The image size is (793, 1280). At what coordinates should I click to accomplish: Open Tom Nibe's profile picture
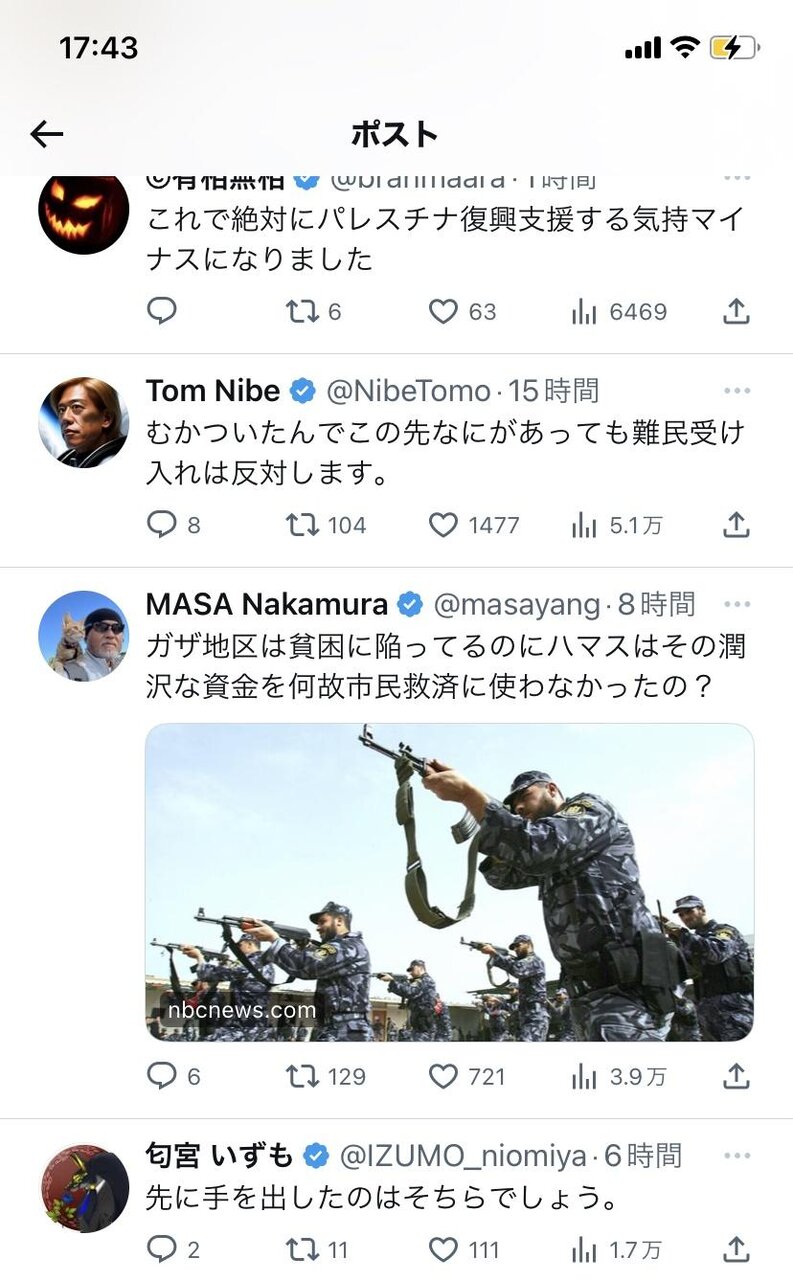(x=84, y=423)
